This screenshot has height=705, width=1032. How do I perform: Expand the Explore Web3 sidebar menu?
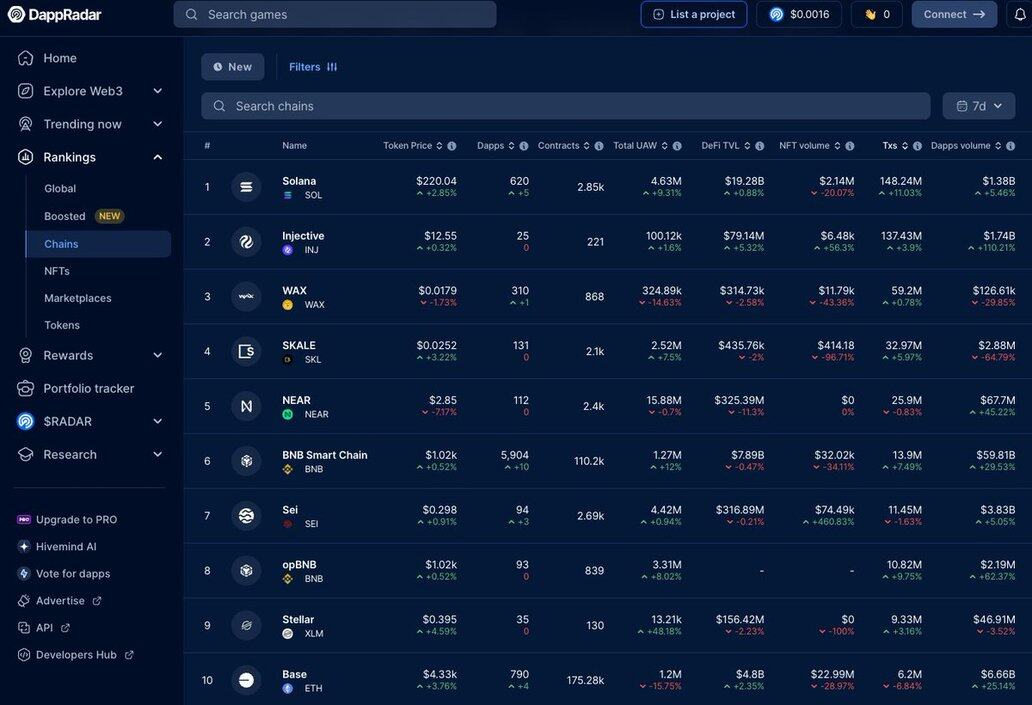157,91
